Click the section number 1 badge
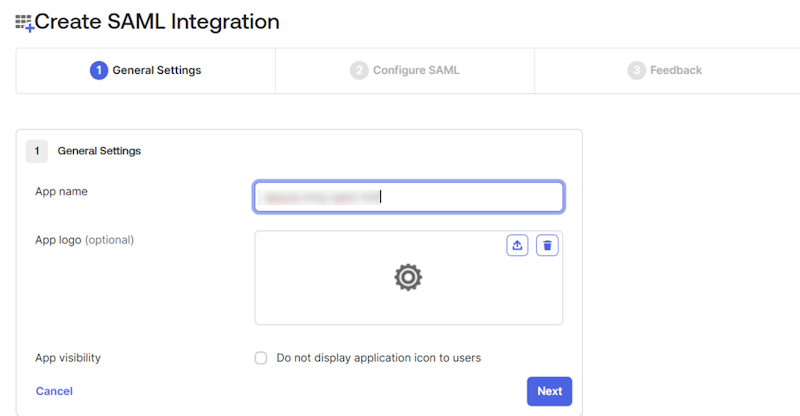The image size is (800, 416). (x=36, y=151)
